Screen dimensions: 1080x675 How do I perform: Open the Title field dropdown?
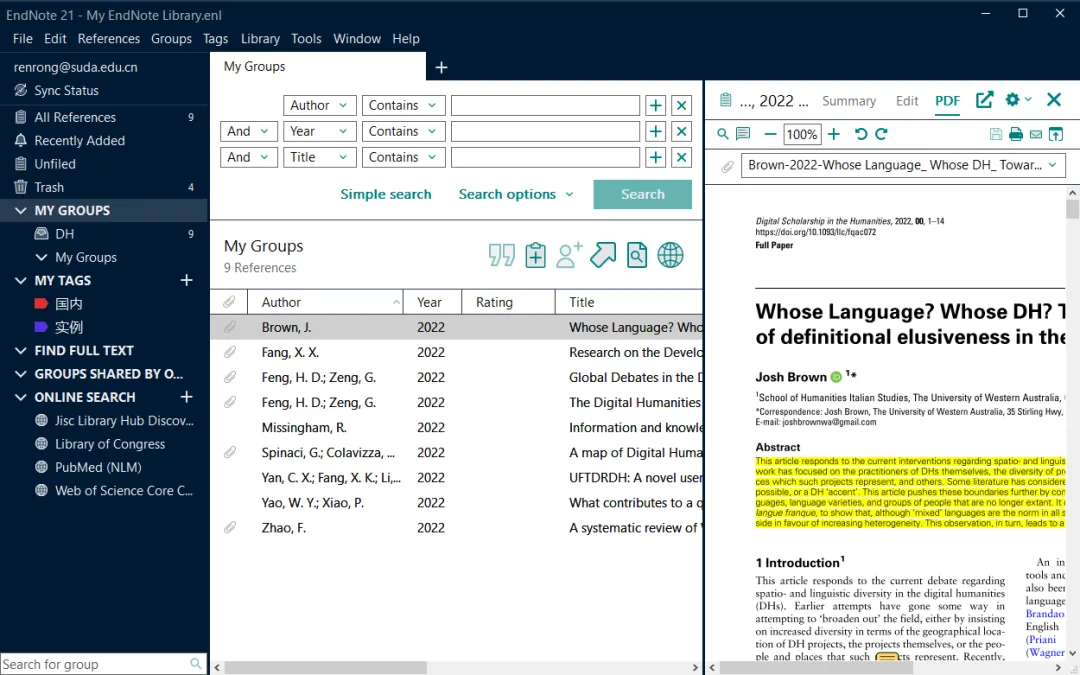320,158
